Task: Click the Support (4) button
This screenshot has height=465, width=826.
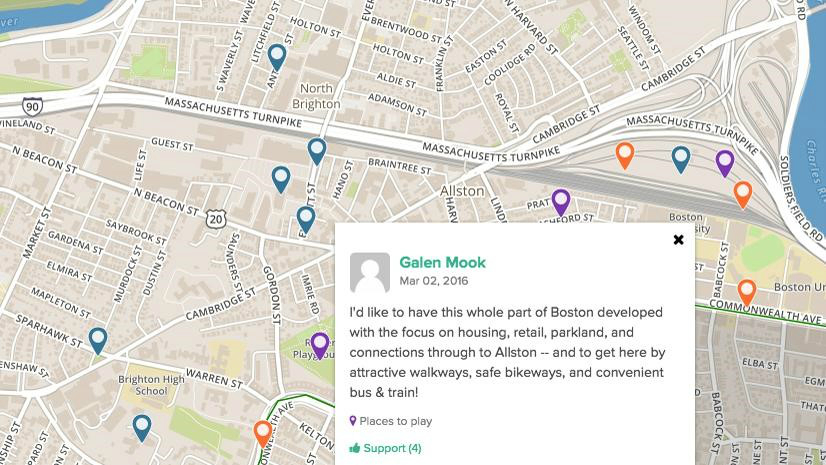Action: pos(385,448)
